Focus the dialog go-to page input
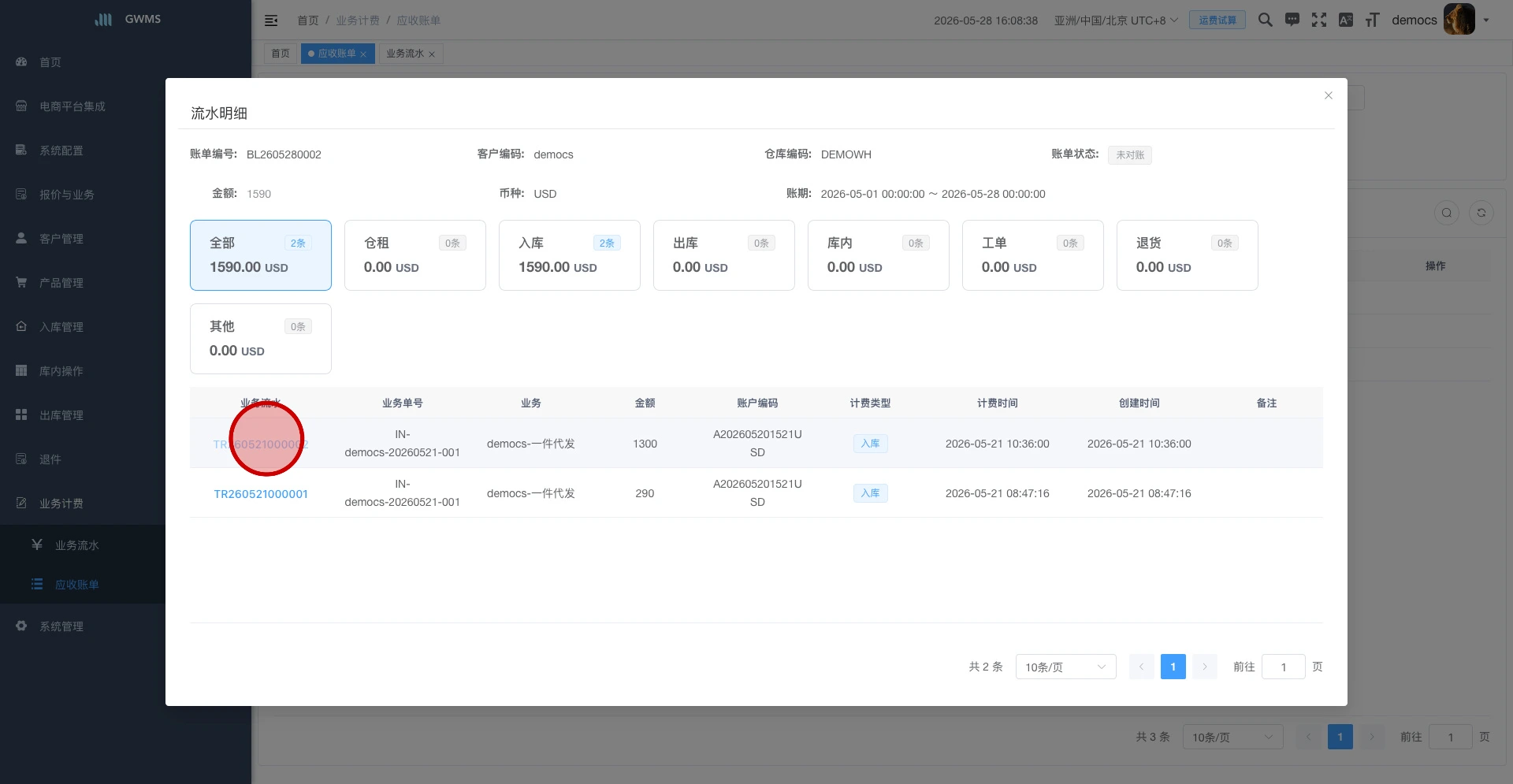 1284,667
